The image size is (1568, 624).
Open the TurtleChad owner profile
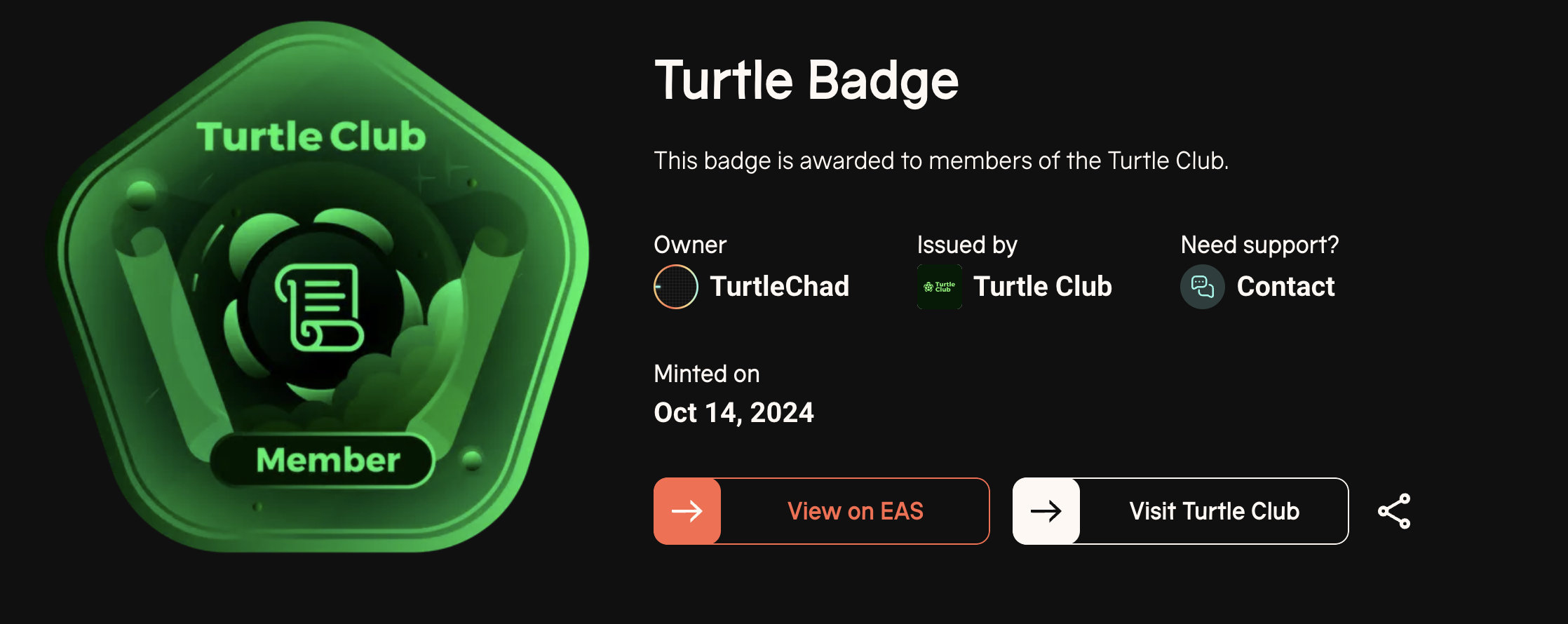pos(779,287)
